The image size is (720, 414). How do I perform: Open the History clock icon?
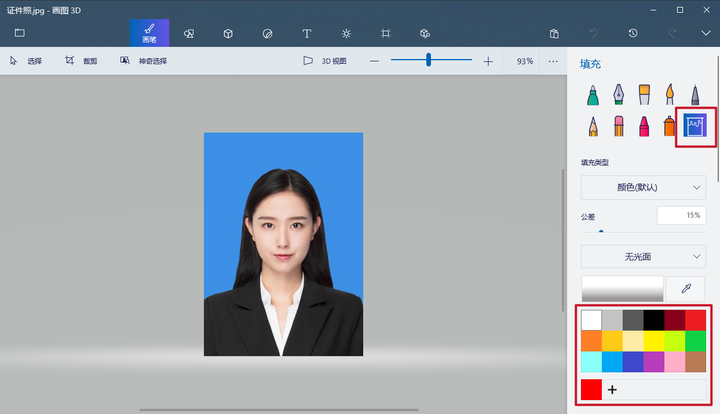633,33
